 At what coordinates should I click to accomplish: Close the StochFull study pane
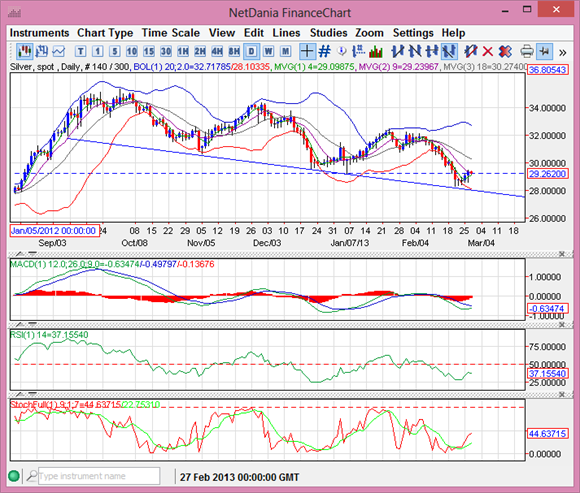(562, 395)
